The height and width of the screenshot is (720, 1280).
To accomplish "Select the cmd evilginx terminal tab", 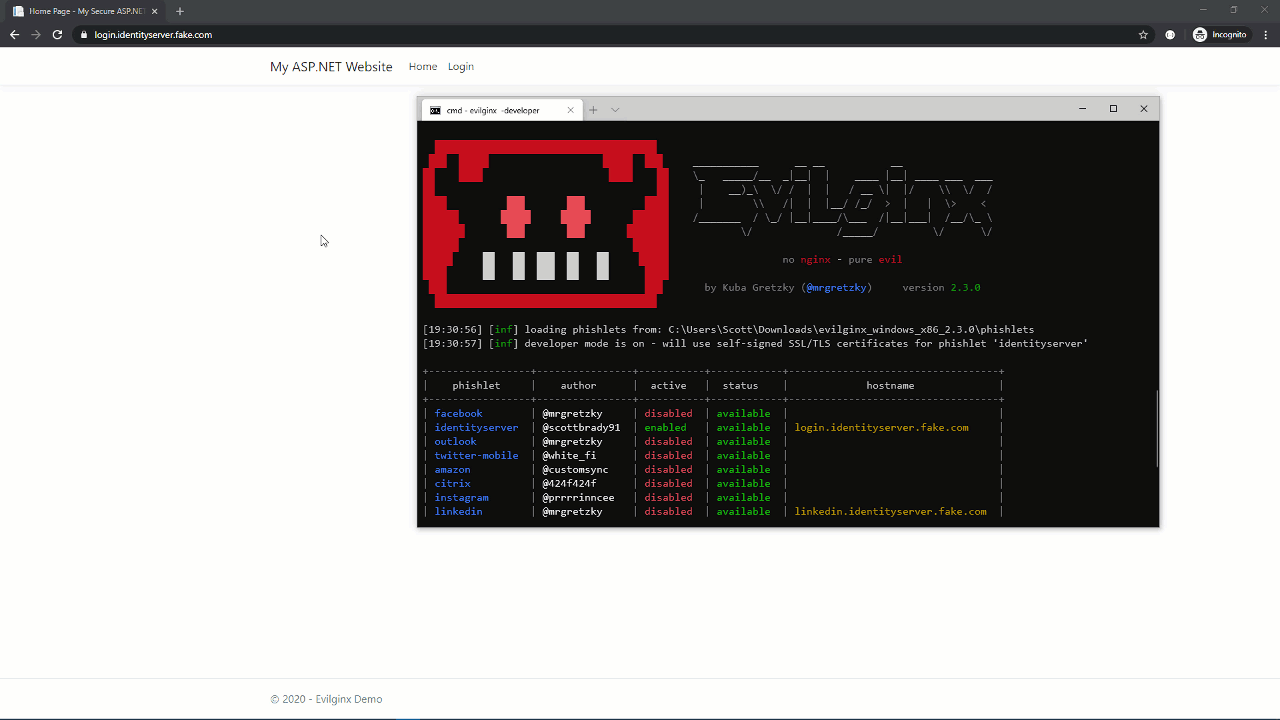I will click(x=501, y=110).
